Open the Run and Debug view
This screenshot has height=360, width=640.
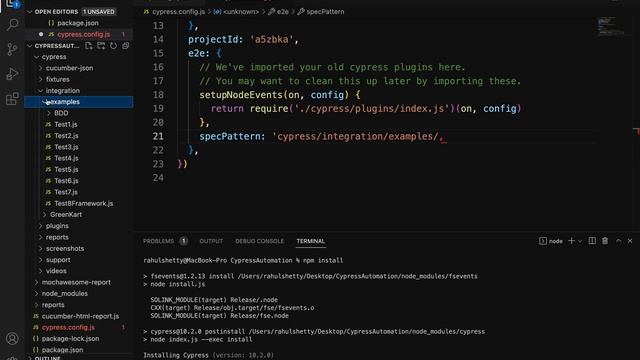coord(12,74)
